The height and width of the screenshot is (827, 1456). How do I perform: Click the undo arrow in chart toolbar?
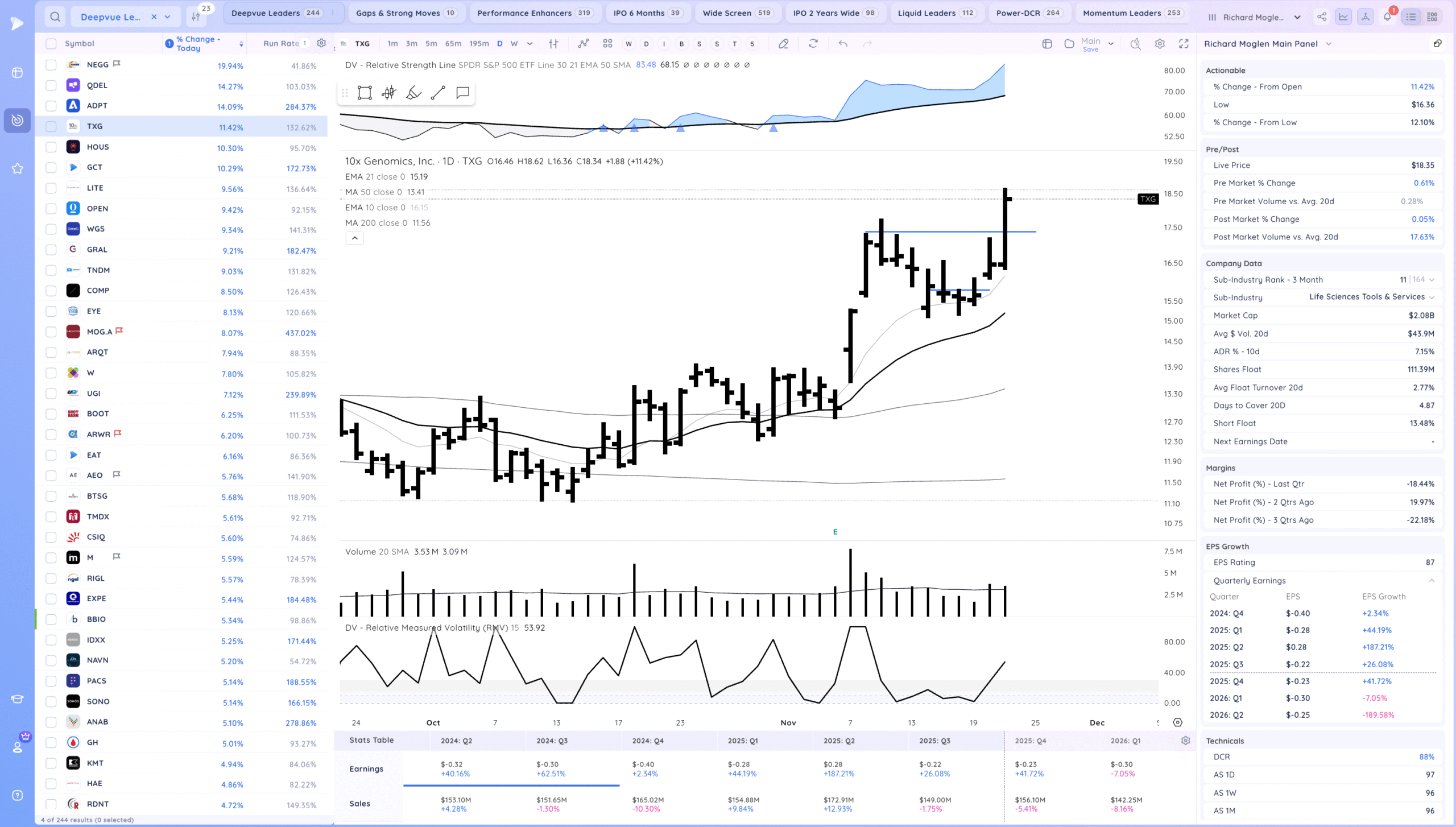point(843,44)
